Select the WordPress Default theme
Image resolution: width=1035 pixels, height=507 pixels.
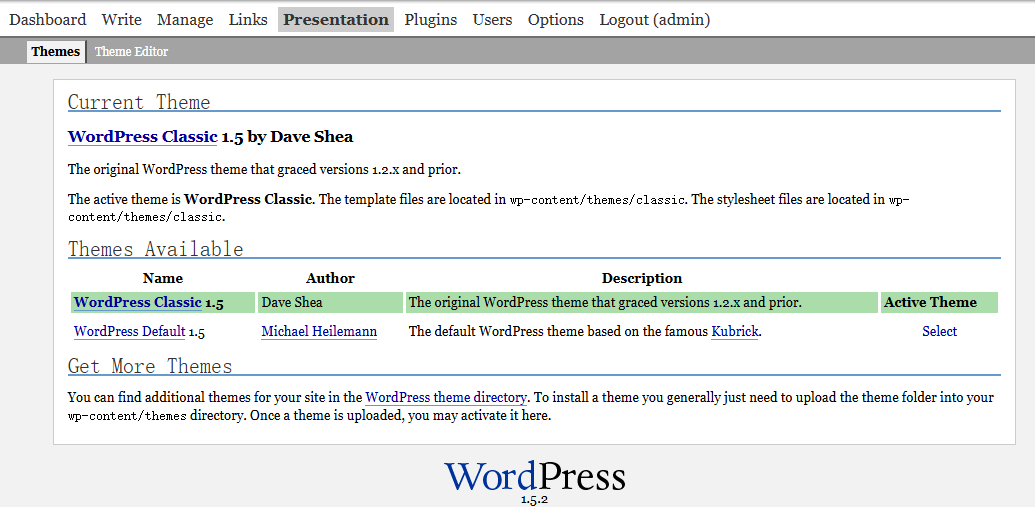click(x=939, y=331)
